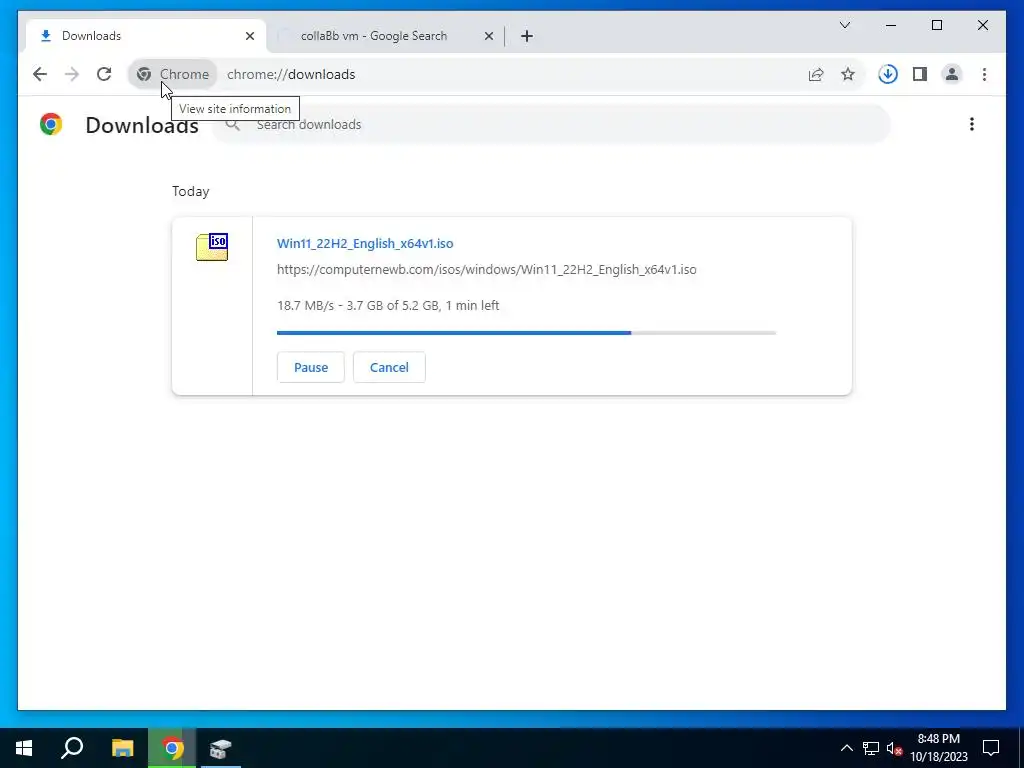
Task: Click the Chrome logo beside Downloads title
Action: click(51, 124)
